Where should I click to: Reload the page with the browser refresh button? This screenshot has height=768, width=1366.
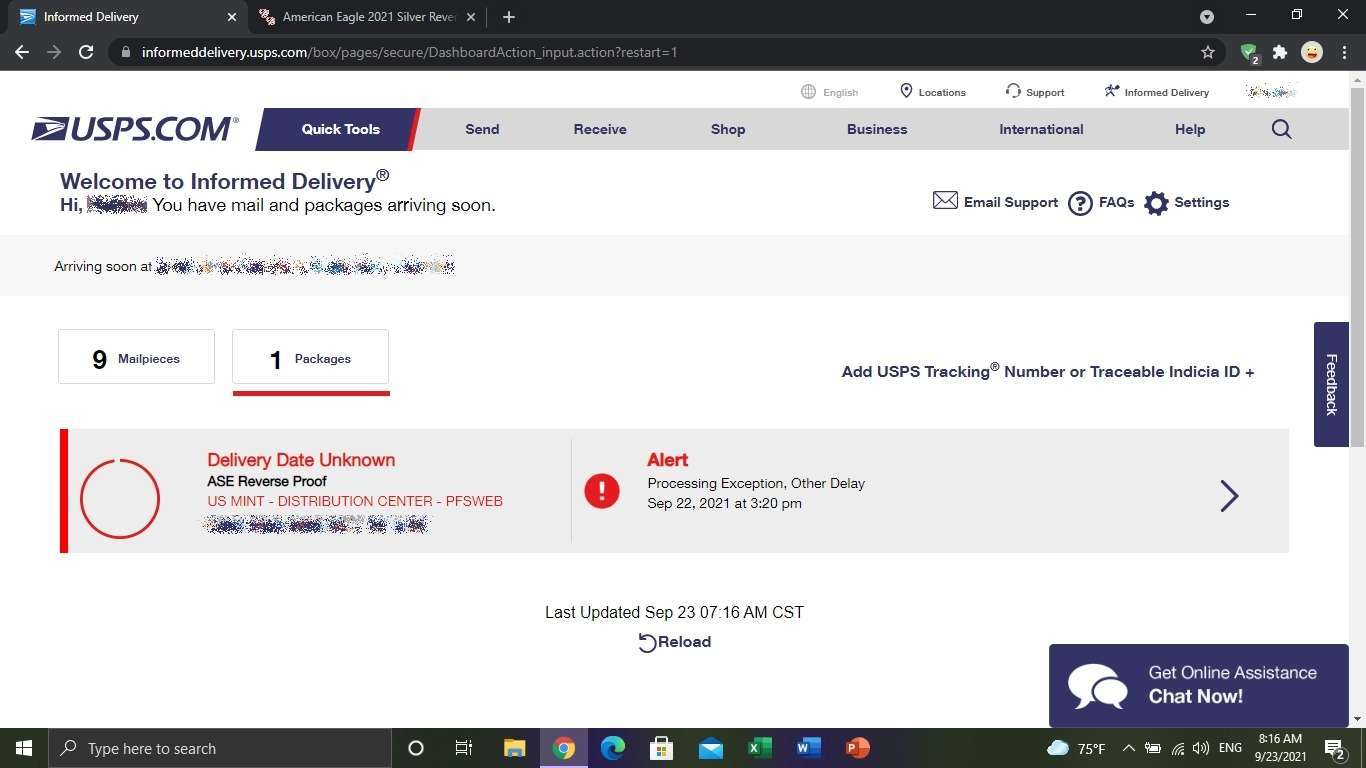(x=86, y=52)
